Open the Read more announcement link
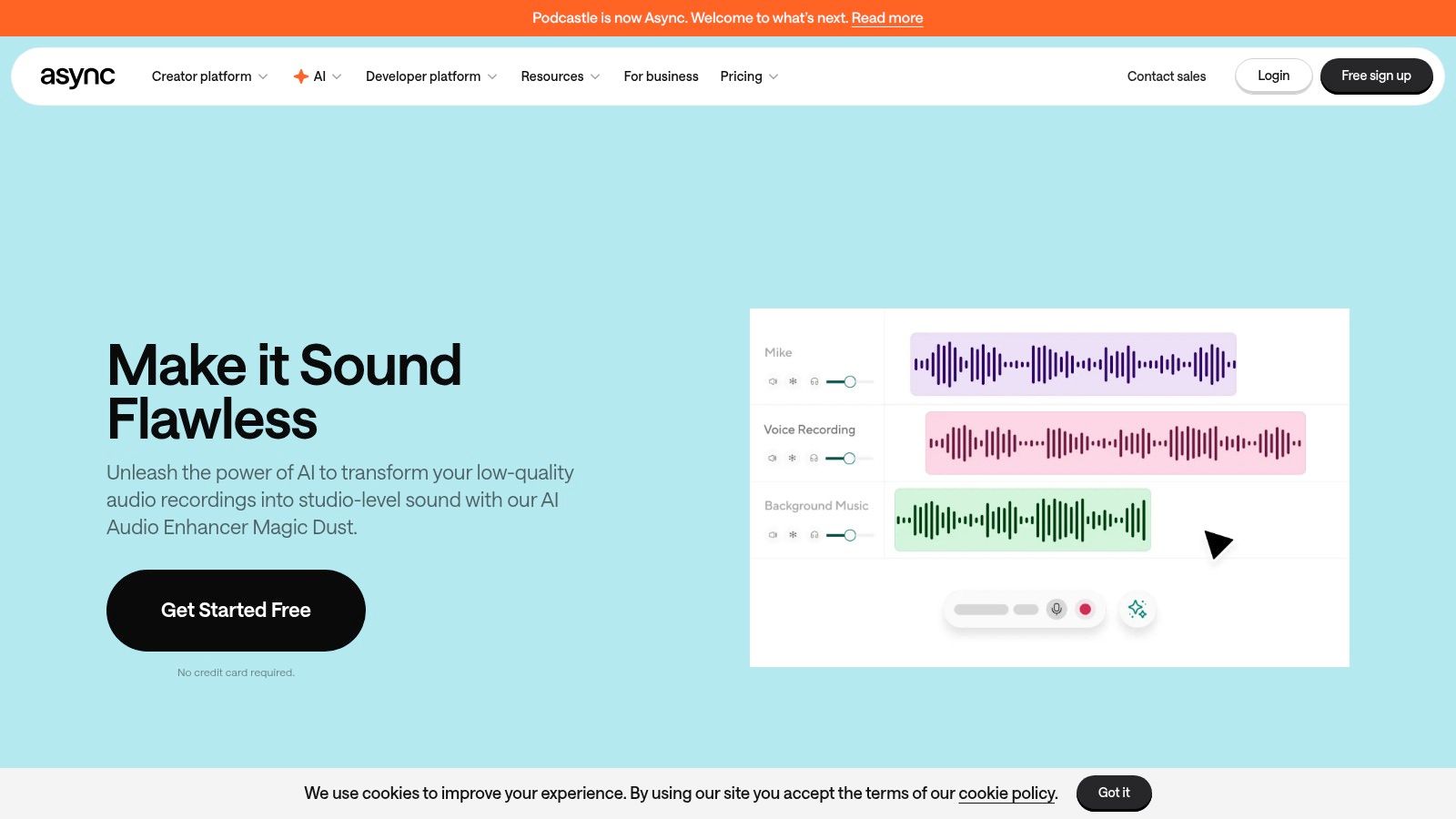Viewport: 1456px width, 819px height. [887, 17]
